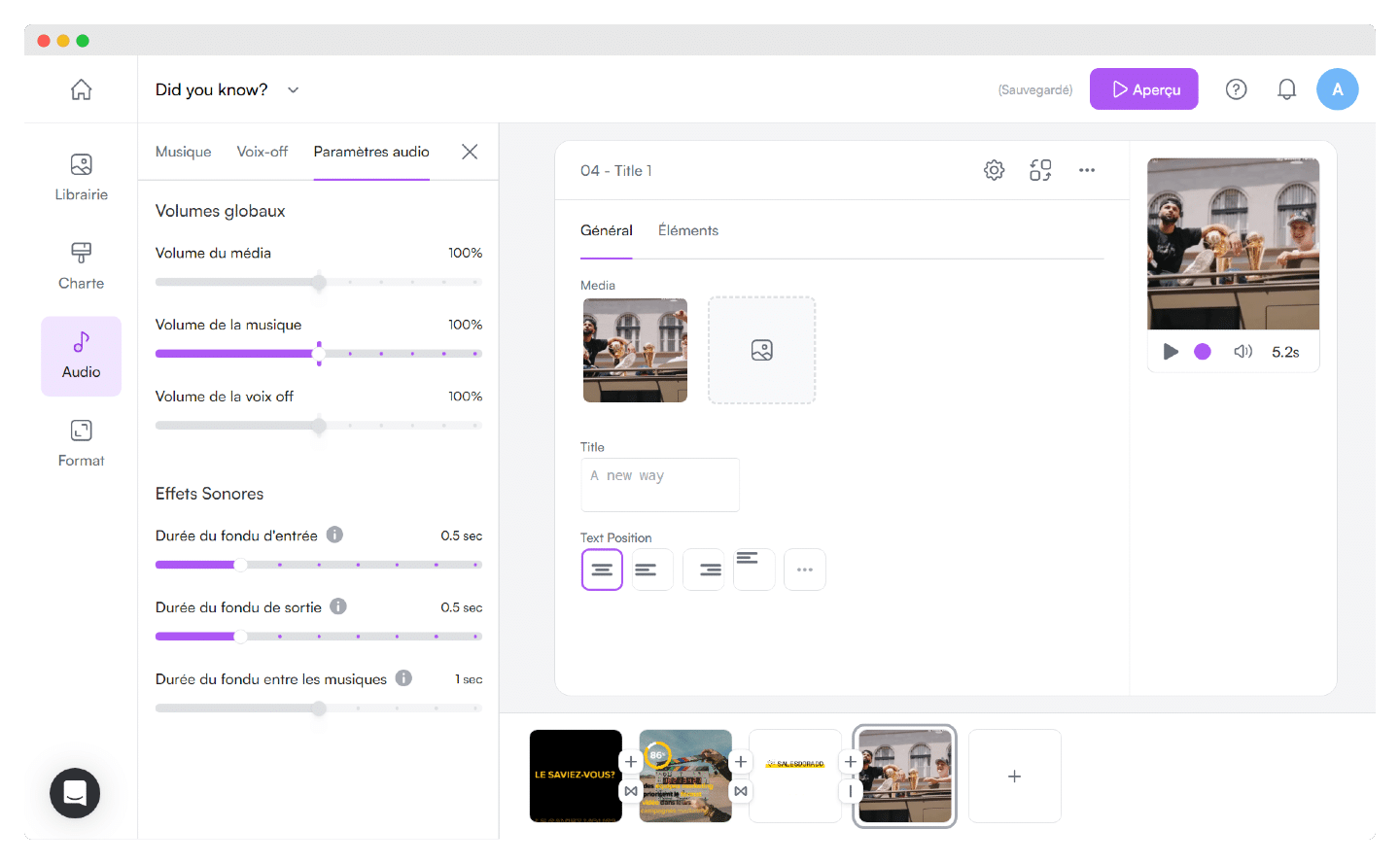Add a new scene at the end

(x=1014, y=777)
